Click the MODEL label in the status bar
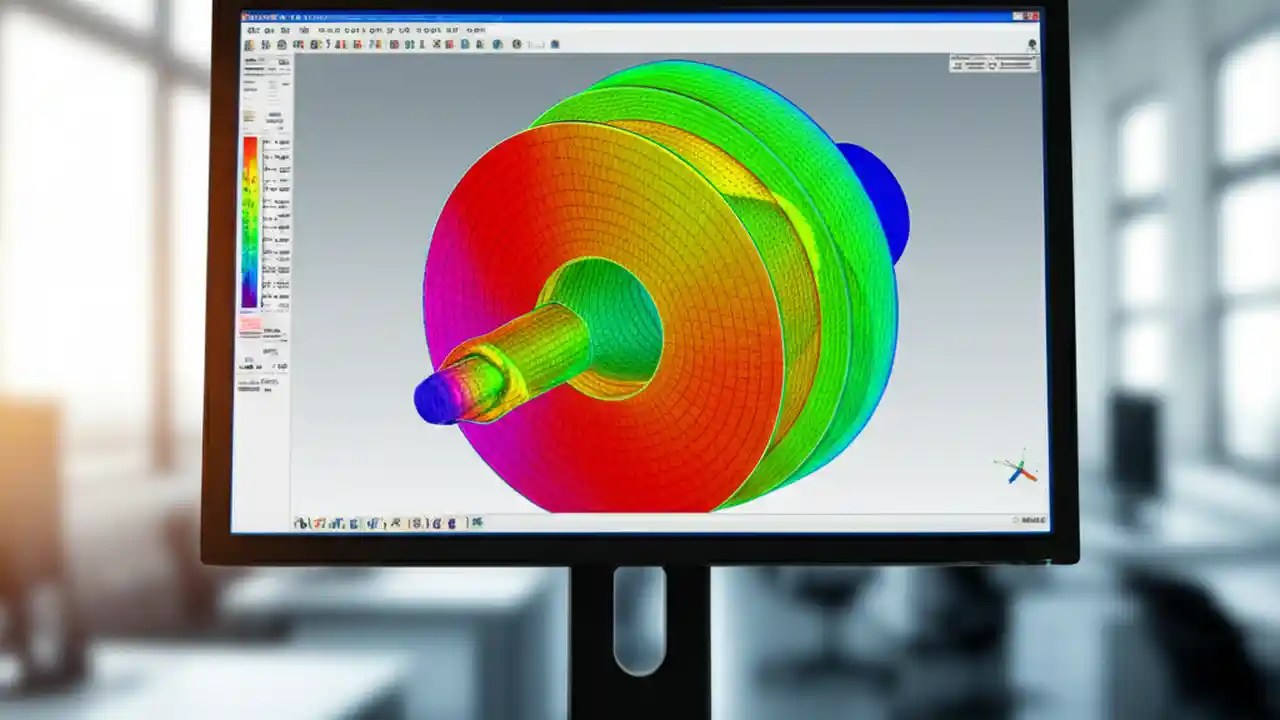This screenshot has width=1280, height=720. pos(1028,518)
